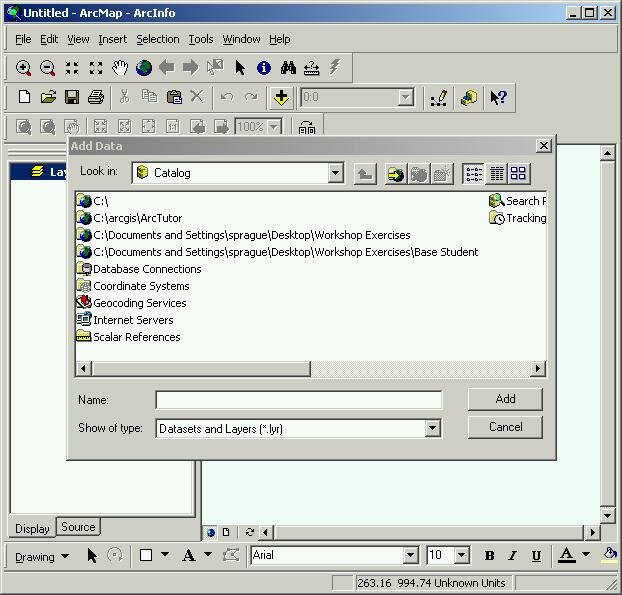Open the Tools menu

coord(201,39)
